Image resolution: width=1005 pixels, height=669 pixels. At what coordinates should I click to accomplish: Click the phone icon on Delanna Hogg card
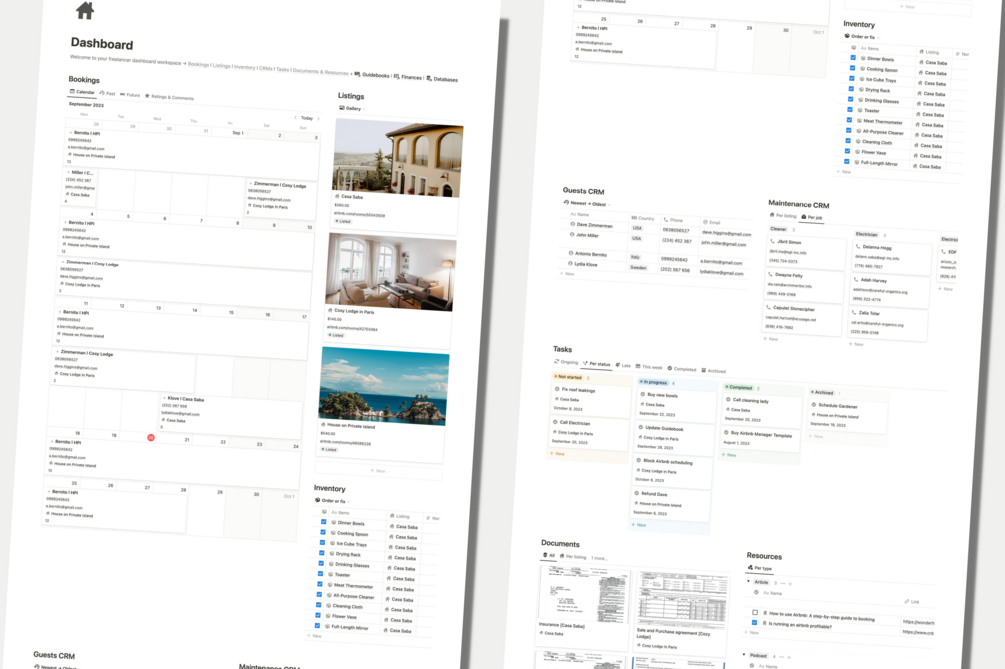click(x=858, y=246)
